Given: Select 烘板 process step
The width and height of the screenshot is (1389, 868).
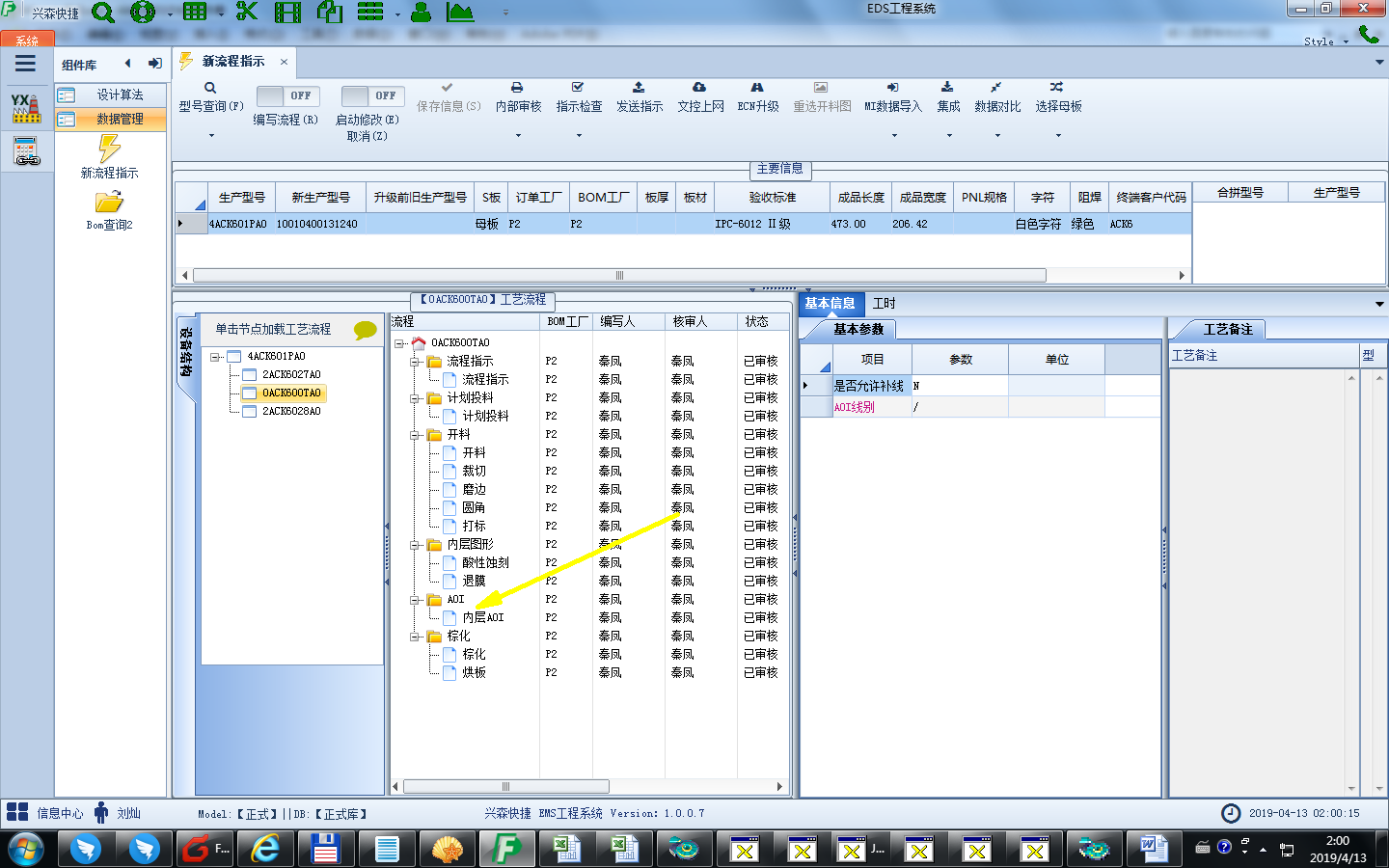Looking at the screenshot, I should 474,672.
